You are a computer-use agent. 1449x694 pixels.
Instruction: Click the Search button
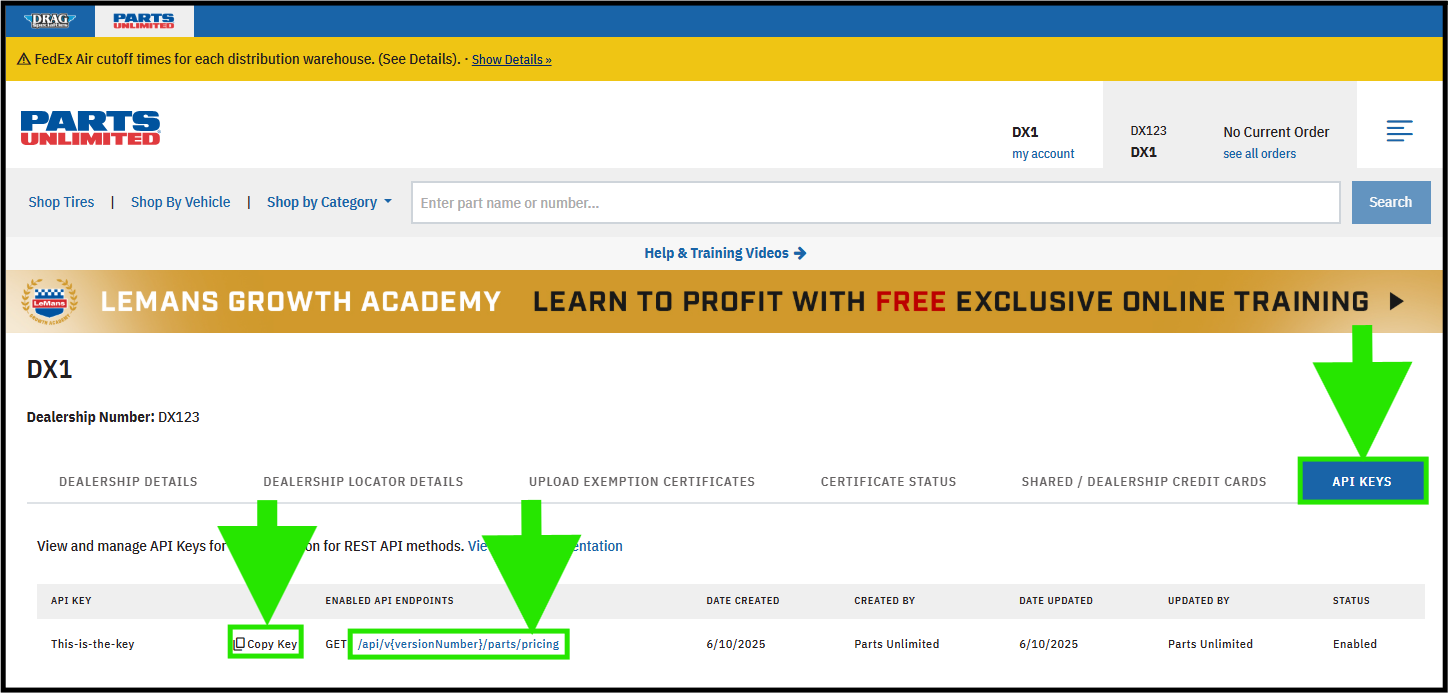click(1391, 202)
